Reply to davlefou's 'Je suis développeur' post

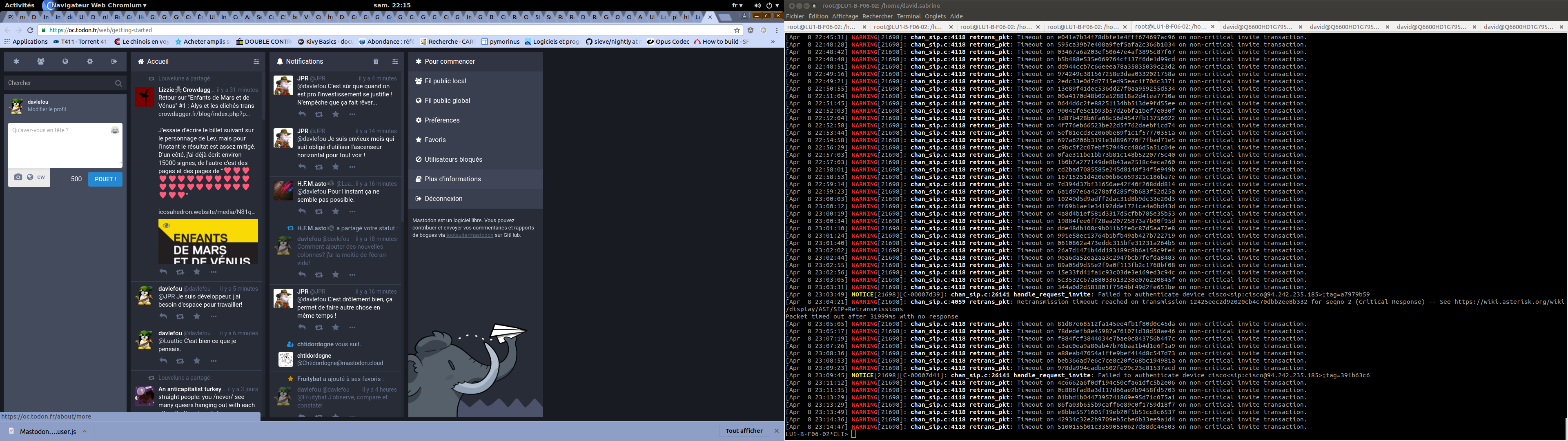[x=163, y=317]
